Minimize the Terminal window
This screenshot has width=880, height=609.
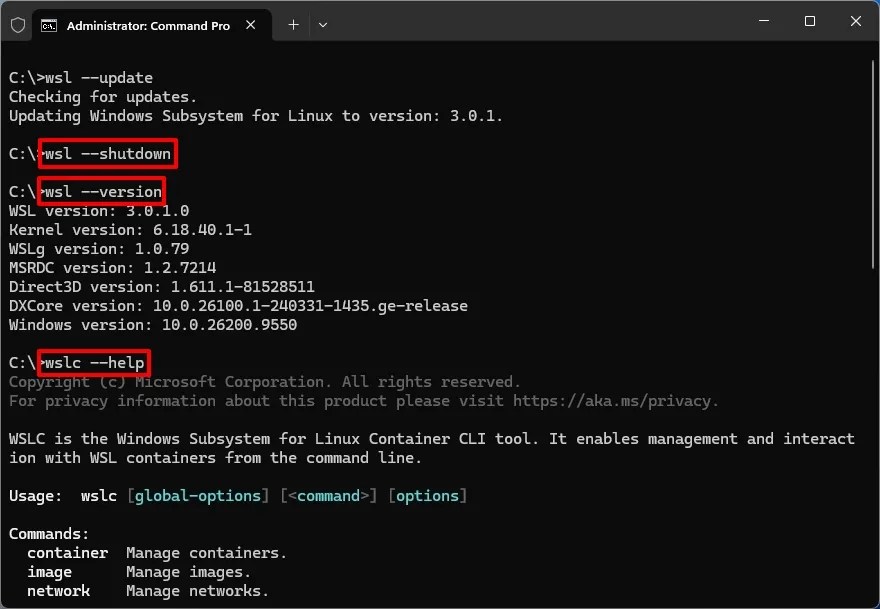pos(764,21)
